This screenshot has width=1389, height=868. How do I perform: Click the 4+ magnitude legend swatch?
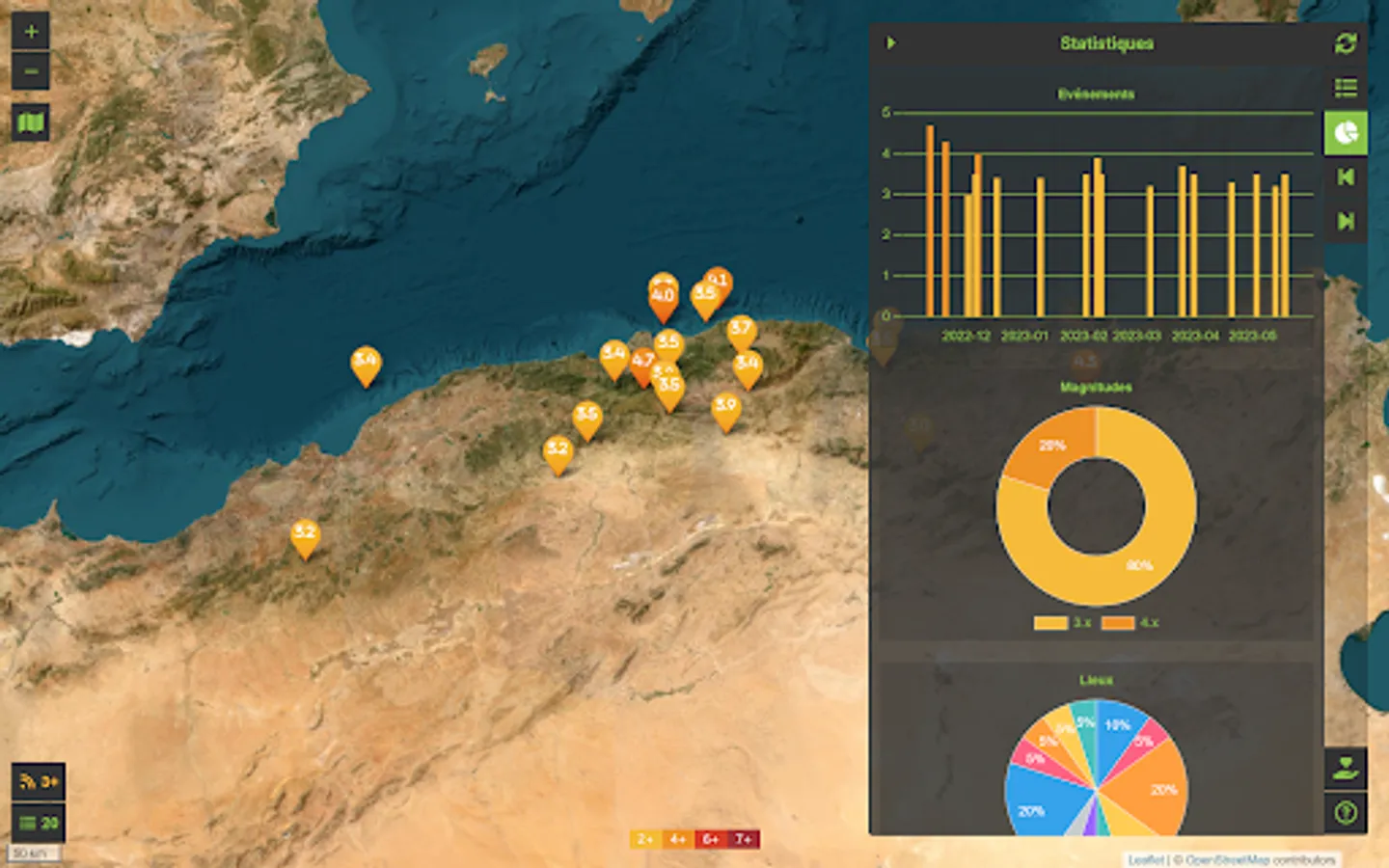(x=678, y=839)
